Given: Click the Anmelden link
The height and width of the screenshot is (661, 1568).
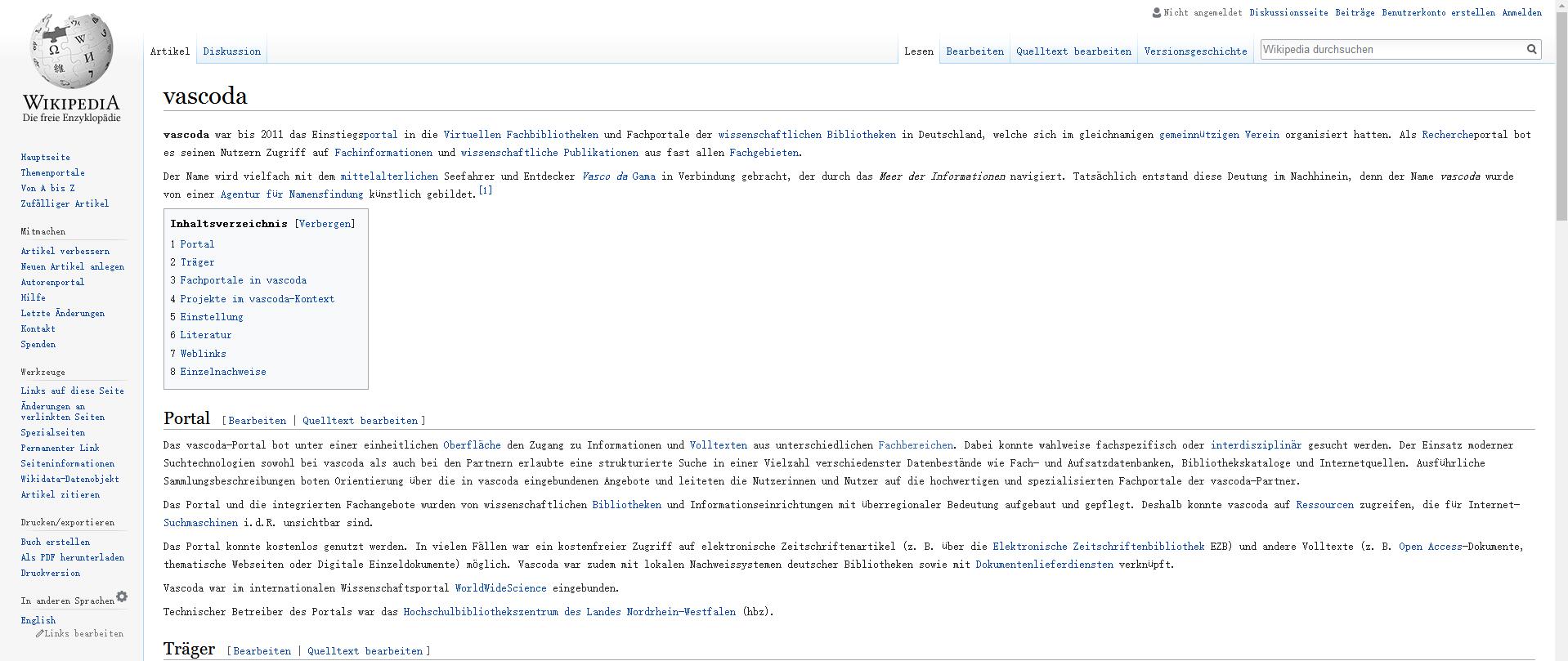Looking at the screenshot, I should pyautogui.click(x=1521, y=13).
